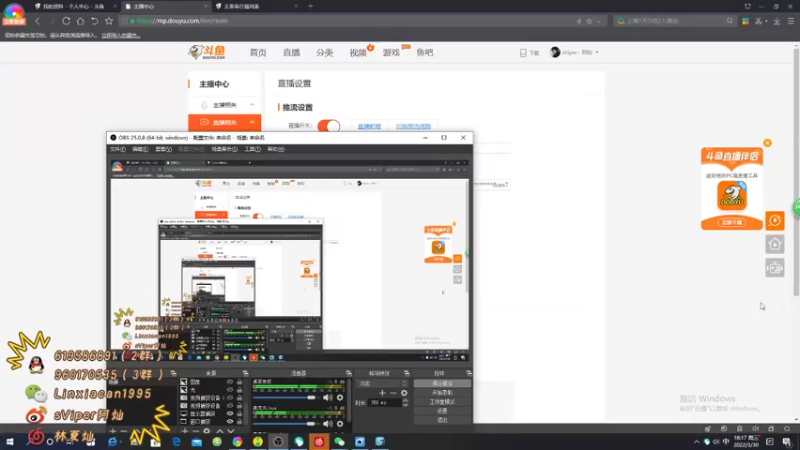This screenshot has width=800, height=450.
Task: Click the bookmark star left of the address bar
Action: tap(109, 21)
